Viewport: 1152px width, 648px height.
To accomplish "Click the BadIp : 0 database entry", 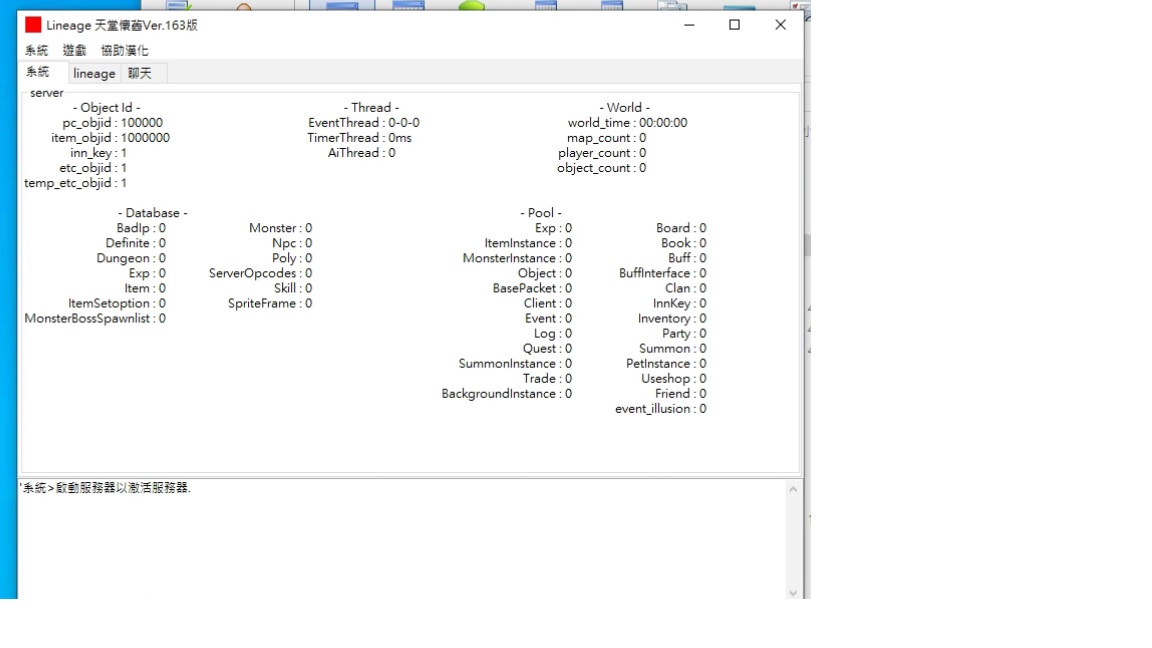I will (141, 228).
